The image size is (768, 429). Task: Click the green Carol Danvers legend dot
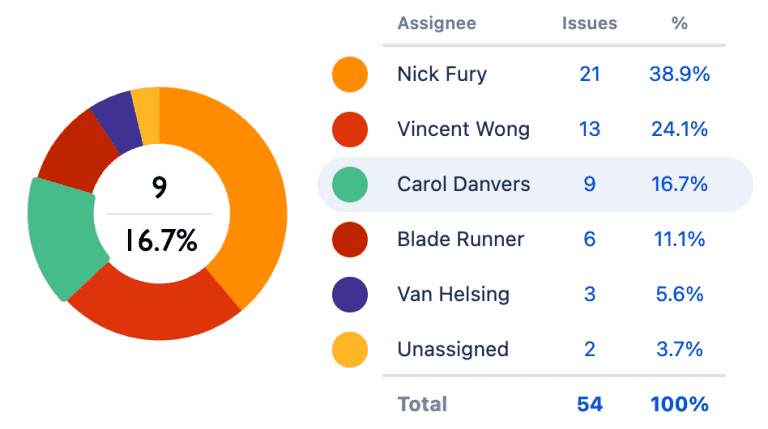350,184
